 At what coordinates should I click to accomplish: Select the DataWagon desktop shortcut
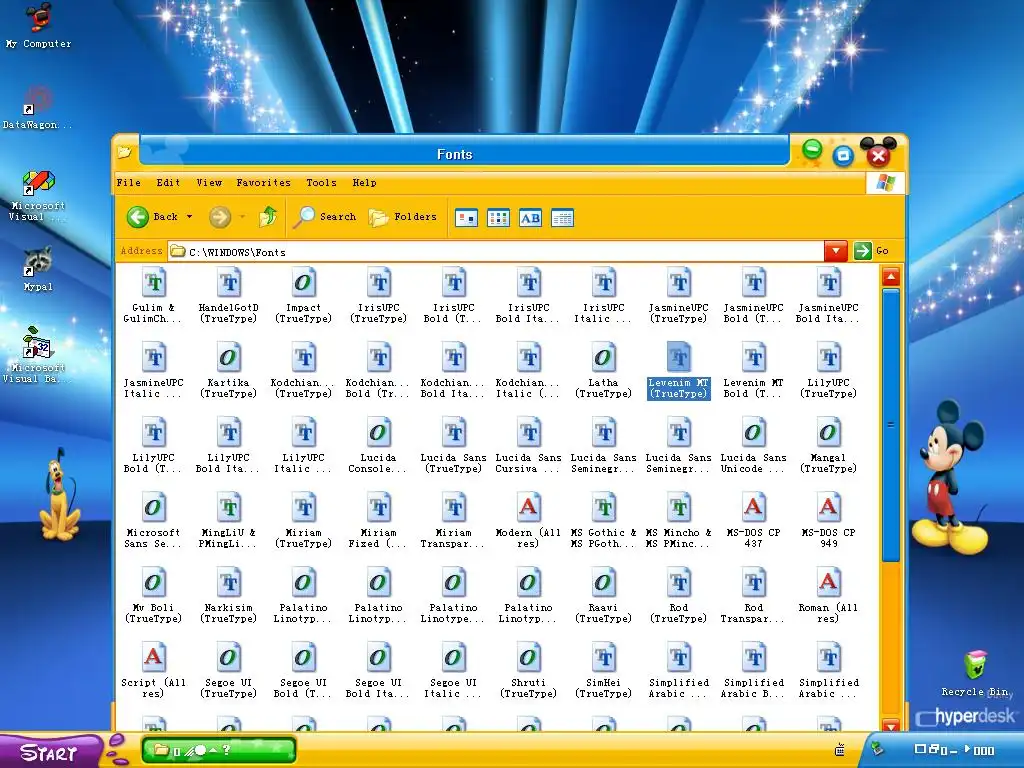[38, 108]
